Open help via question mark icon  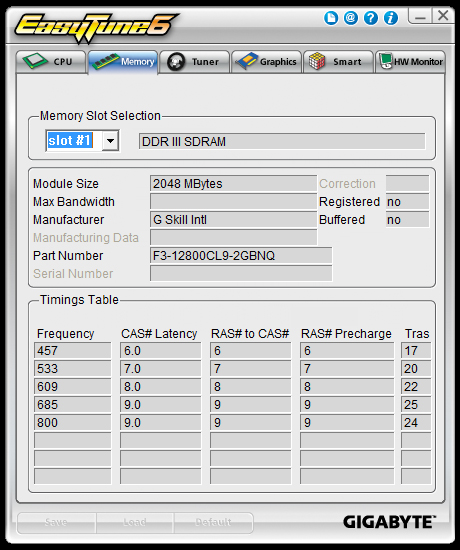(371, 18)
